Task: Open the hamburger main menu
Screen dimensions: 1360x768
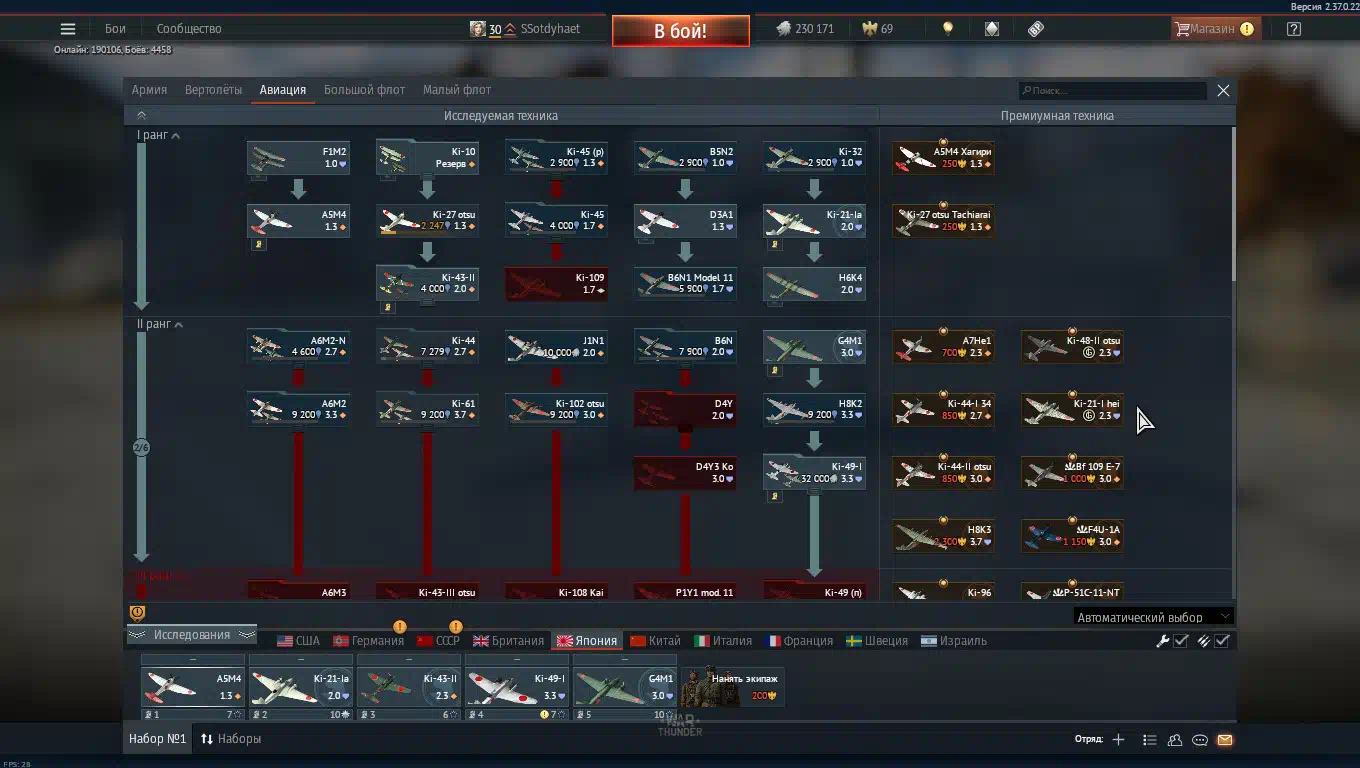Action: tap(68, 29)
